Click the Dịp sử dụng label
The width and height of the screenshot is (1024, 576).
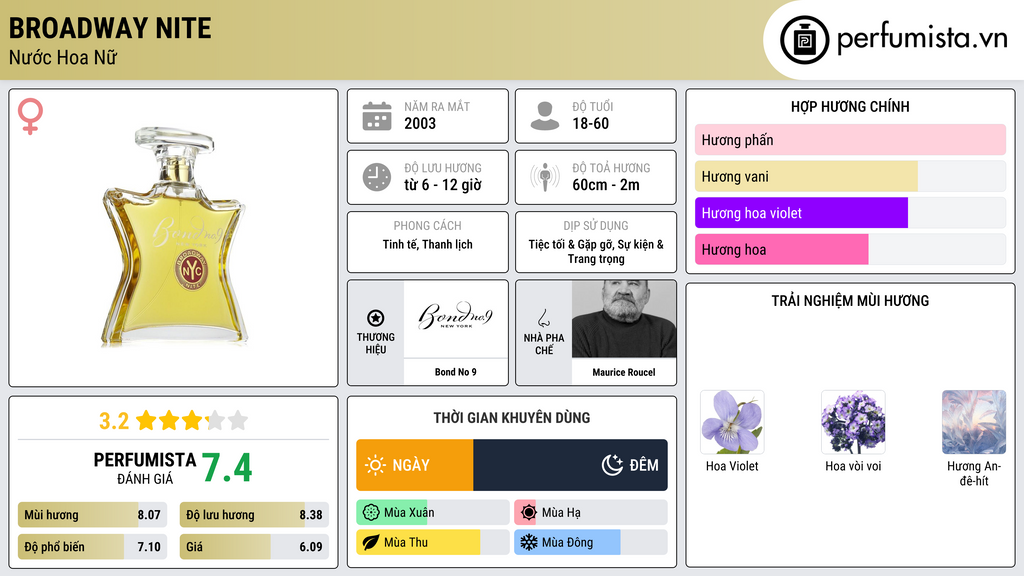(x=596, y=225)
